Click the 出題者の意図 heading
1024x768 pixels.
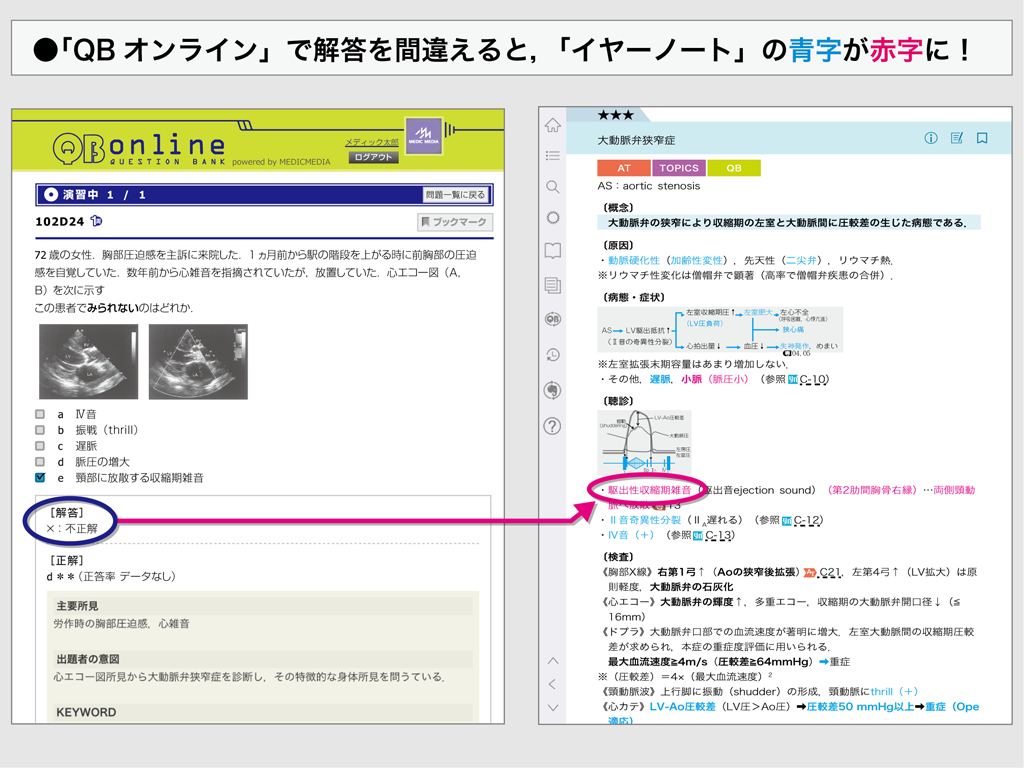[88, 660]
